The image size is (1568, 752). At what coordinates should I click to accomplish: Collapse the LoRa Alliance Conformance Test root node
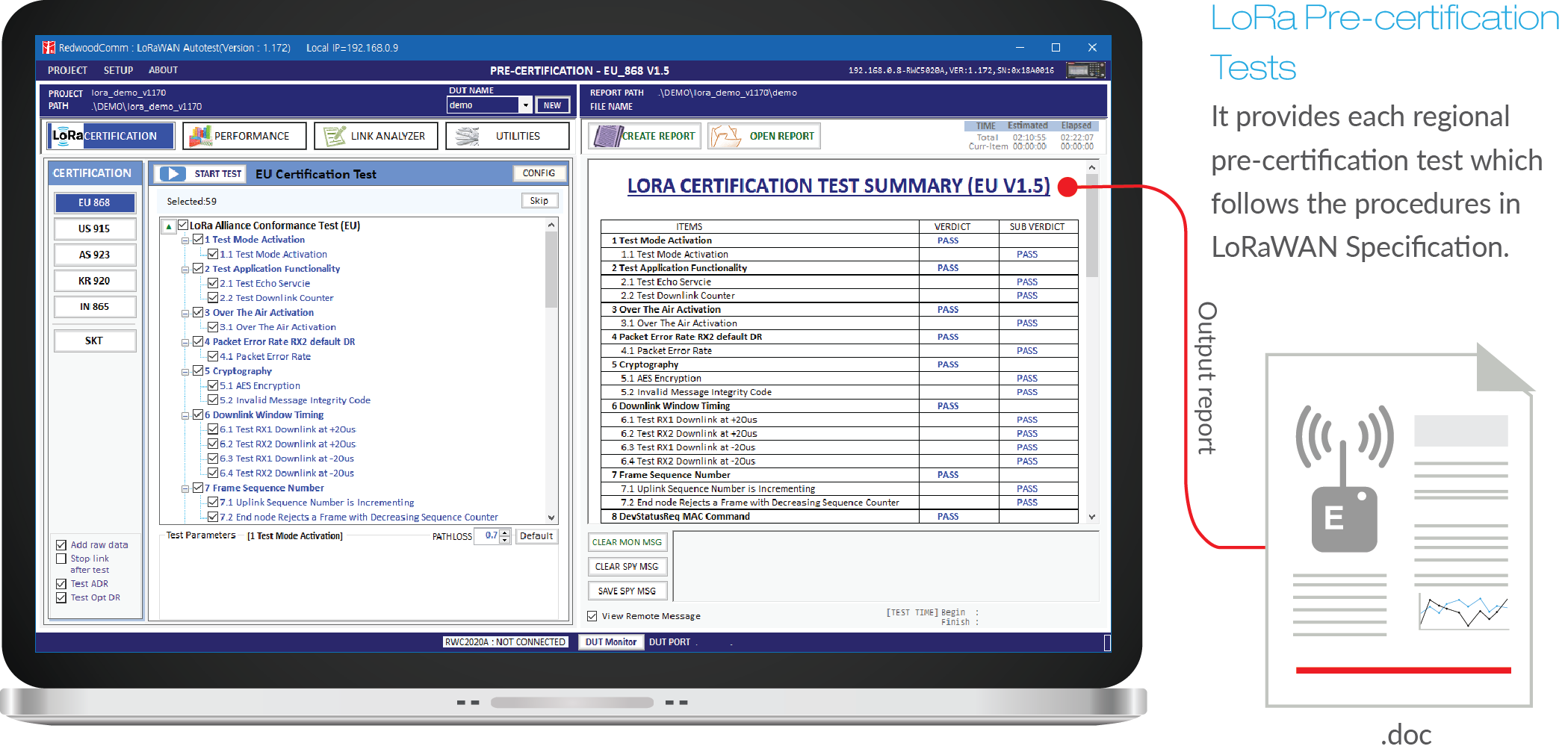169,226
